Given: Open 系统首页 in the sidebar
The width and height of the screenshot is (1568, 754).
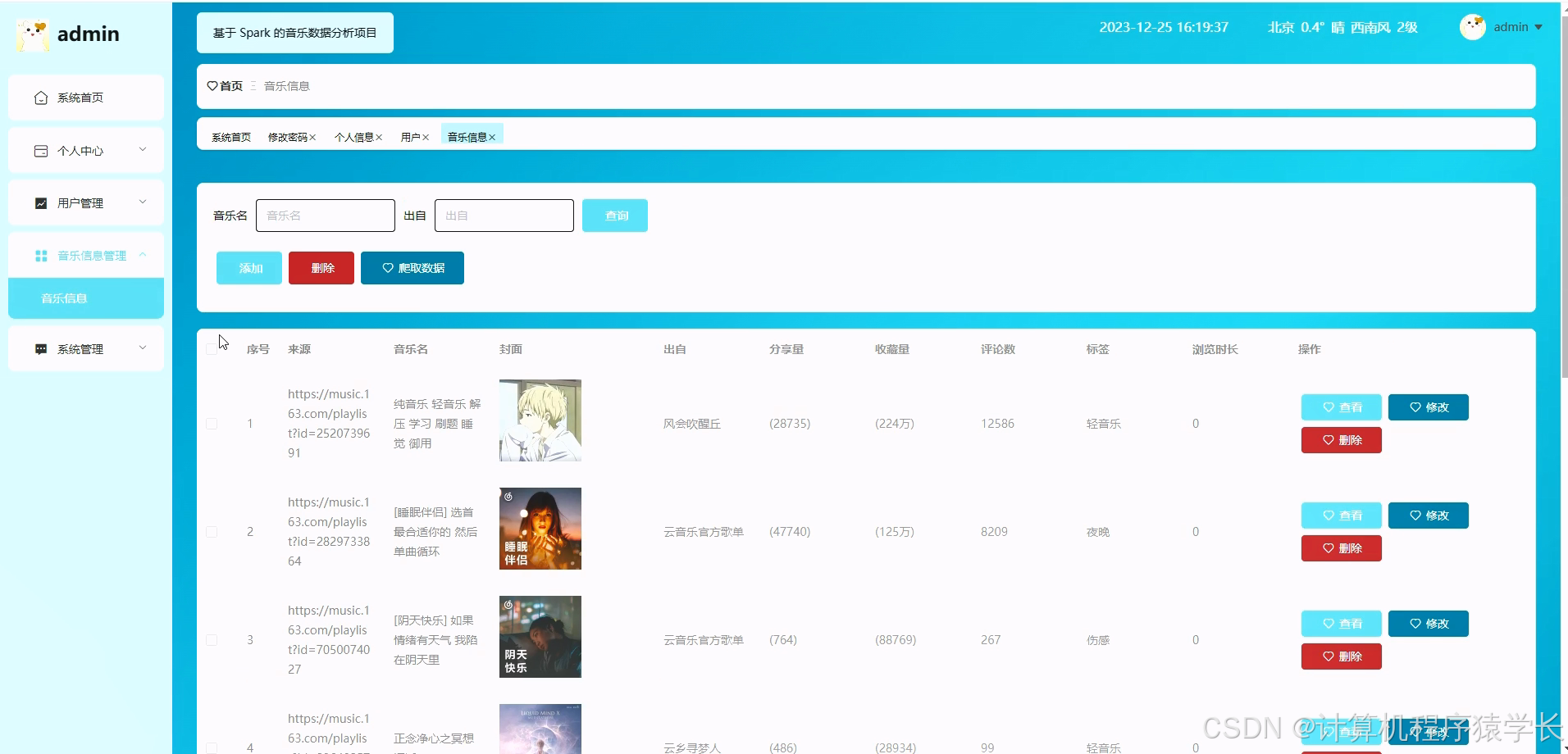Looking at the screenshot, I should [x=86, y=98].
